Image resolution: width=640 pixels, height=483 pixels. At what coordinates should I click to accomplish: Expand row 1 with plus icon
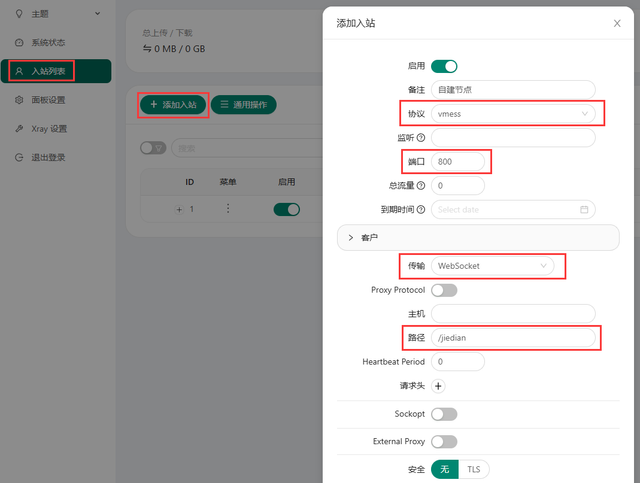pyautogui.click(x=179, y=209)
